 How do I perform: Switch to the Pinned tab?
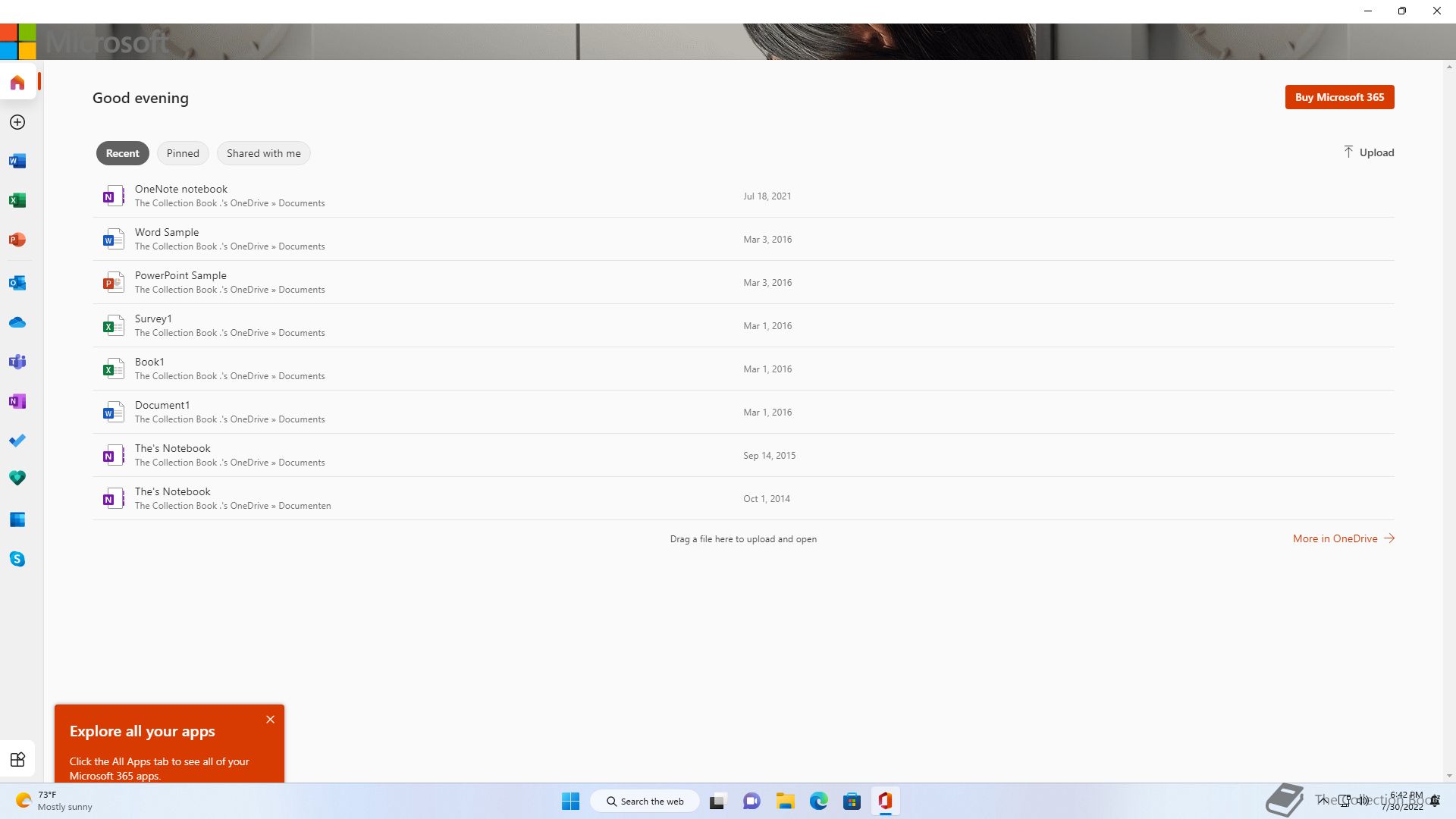click(x=183, y=153)
